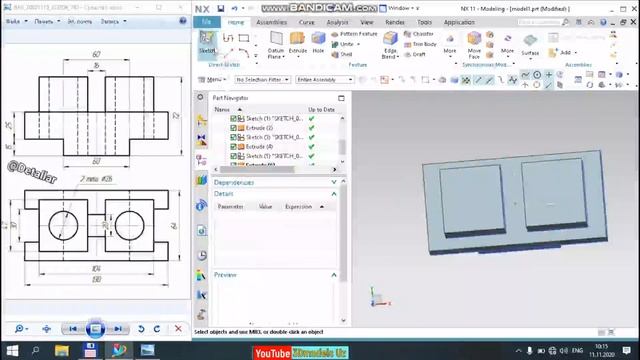Select the Draft tool
The height and width of the screenshot is (360, 640).
click(x=415, y=54)
